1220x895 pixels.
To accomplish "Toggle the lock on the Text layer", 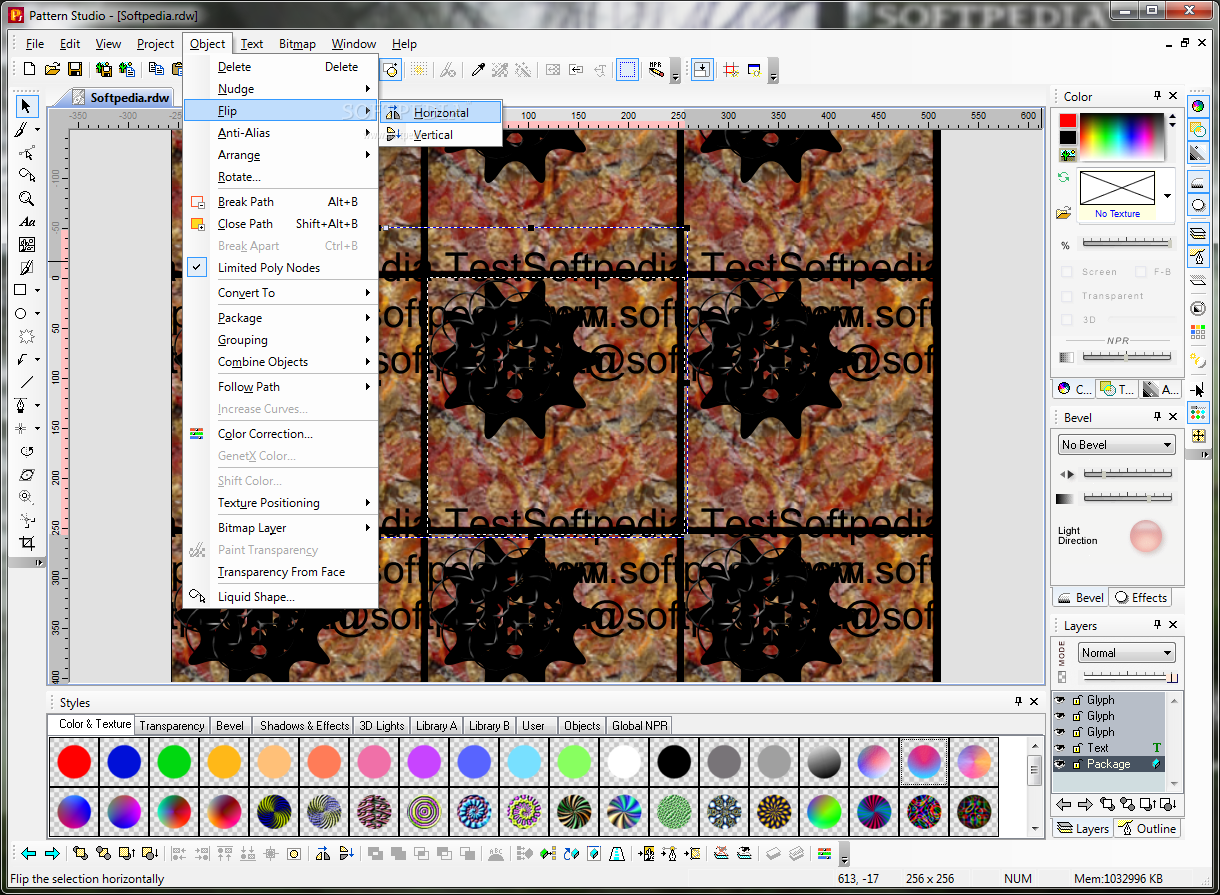I will point(1077,748).
